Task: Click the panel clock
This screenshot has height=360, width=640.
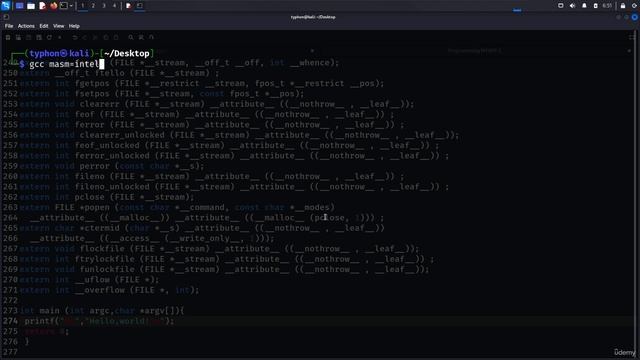Action: [x=607, y=6]
